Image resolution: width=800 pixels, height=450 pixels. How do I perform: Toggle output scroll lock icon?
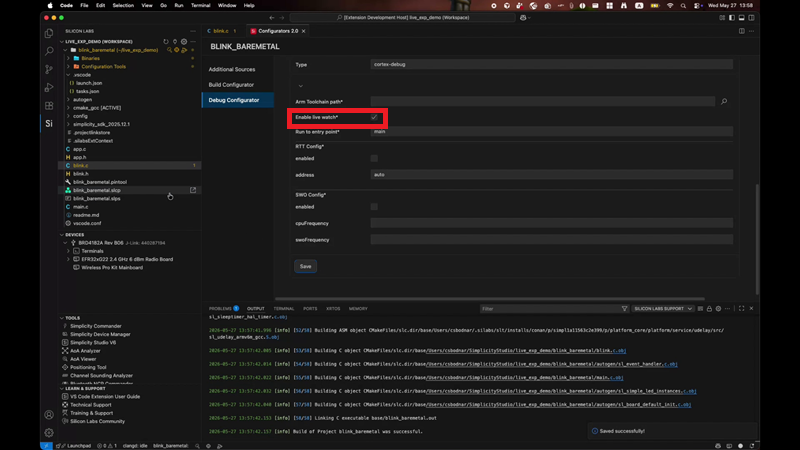click(x=709, y=309)
